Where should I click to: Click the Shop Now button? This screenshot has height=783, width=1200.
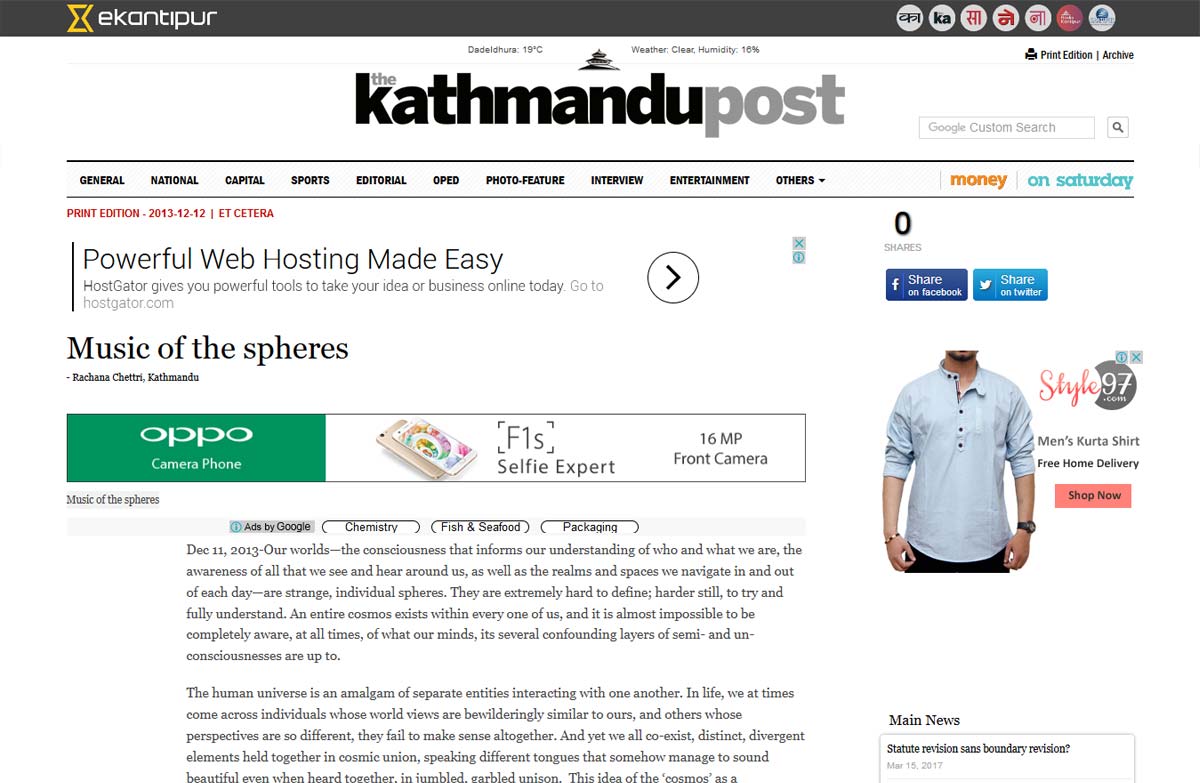1093,496
